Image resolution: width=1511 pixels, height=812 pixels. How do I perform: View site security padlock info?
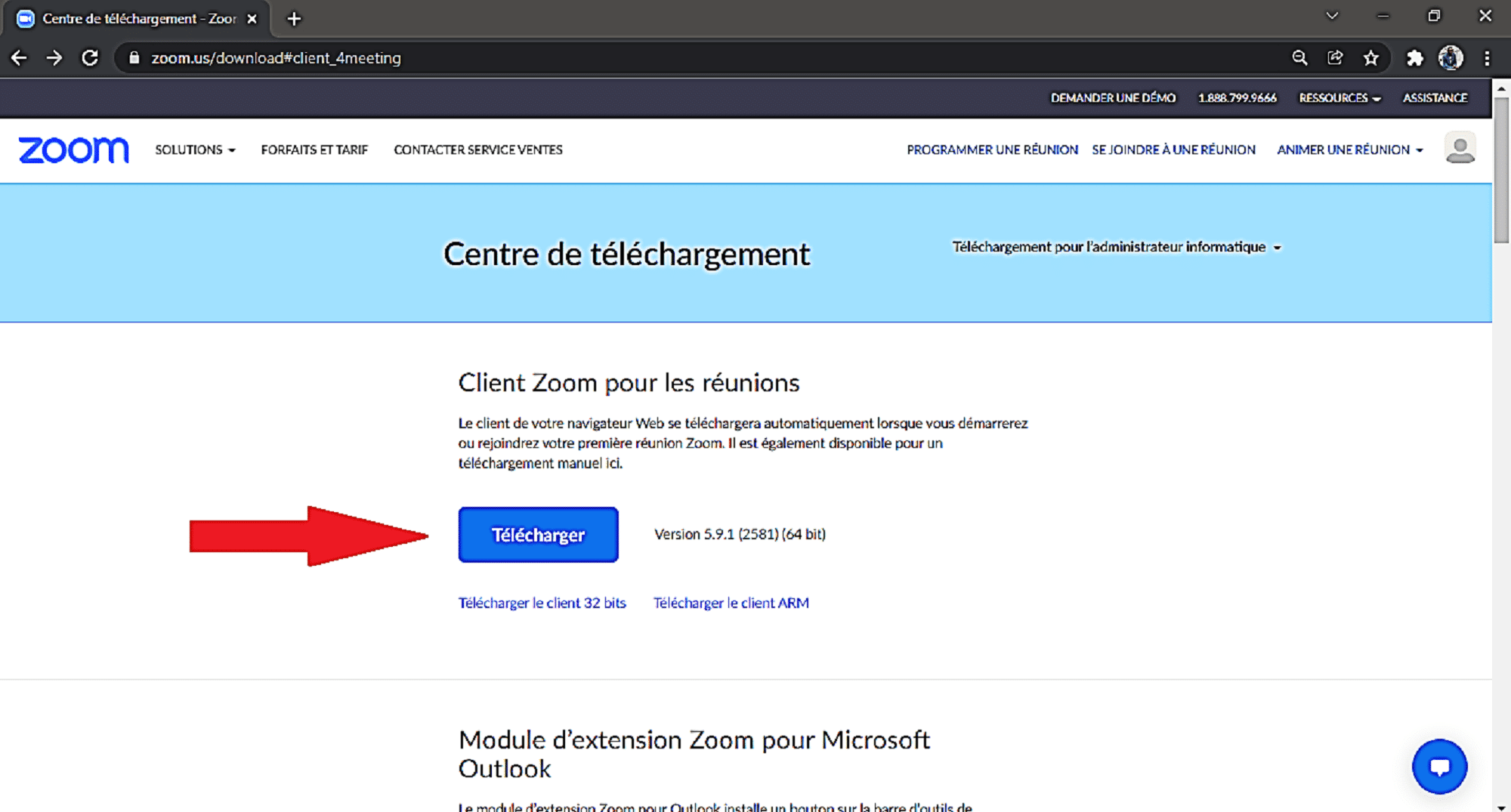coord(134,58)
